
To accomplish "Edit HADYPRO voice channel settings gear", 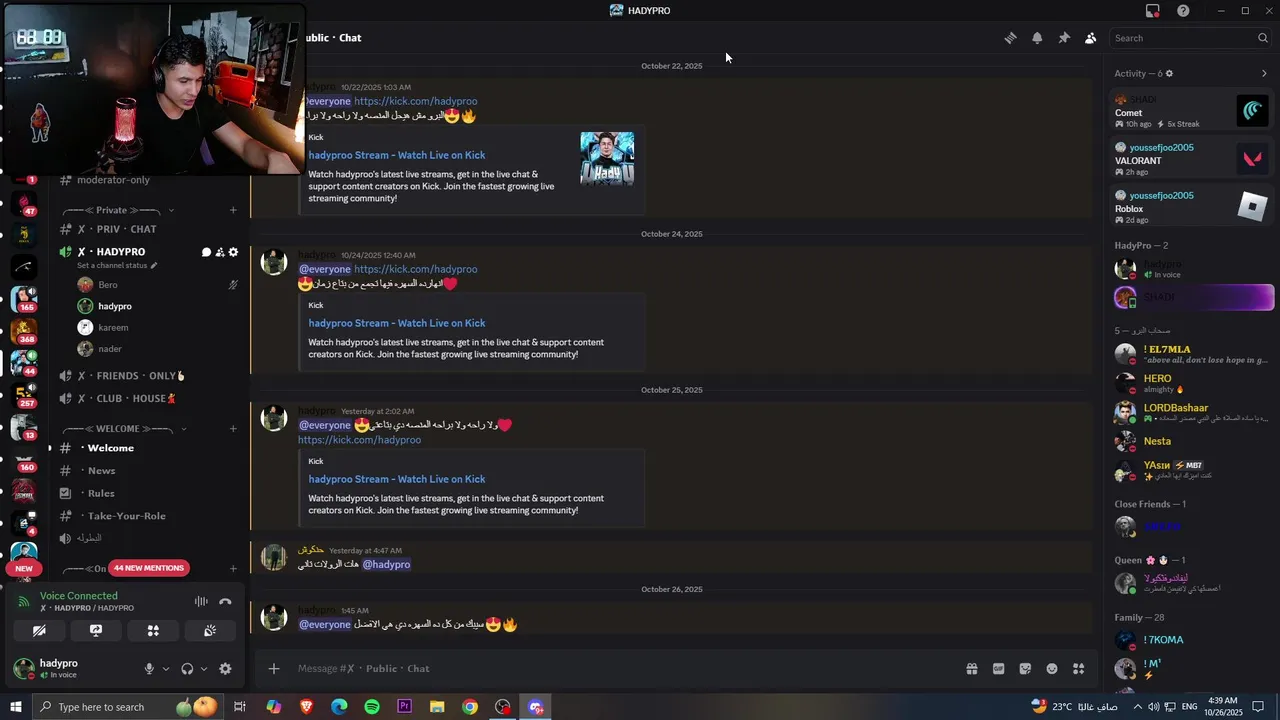I will click(x=234, y=252).
